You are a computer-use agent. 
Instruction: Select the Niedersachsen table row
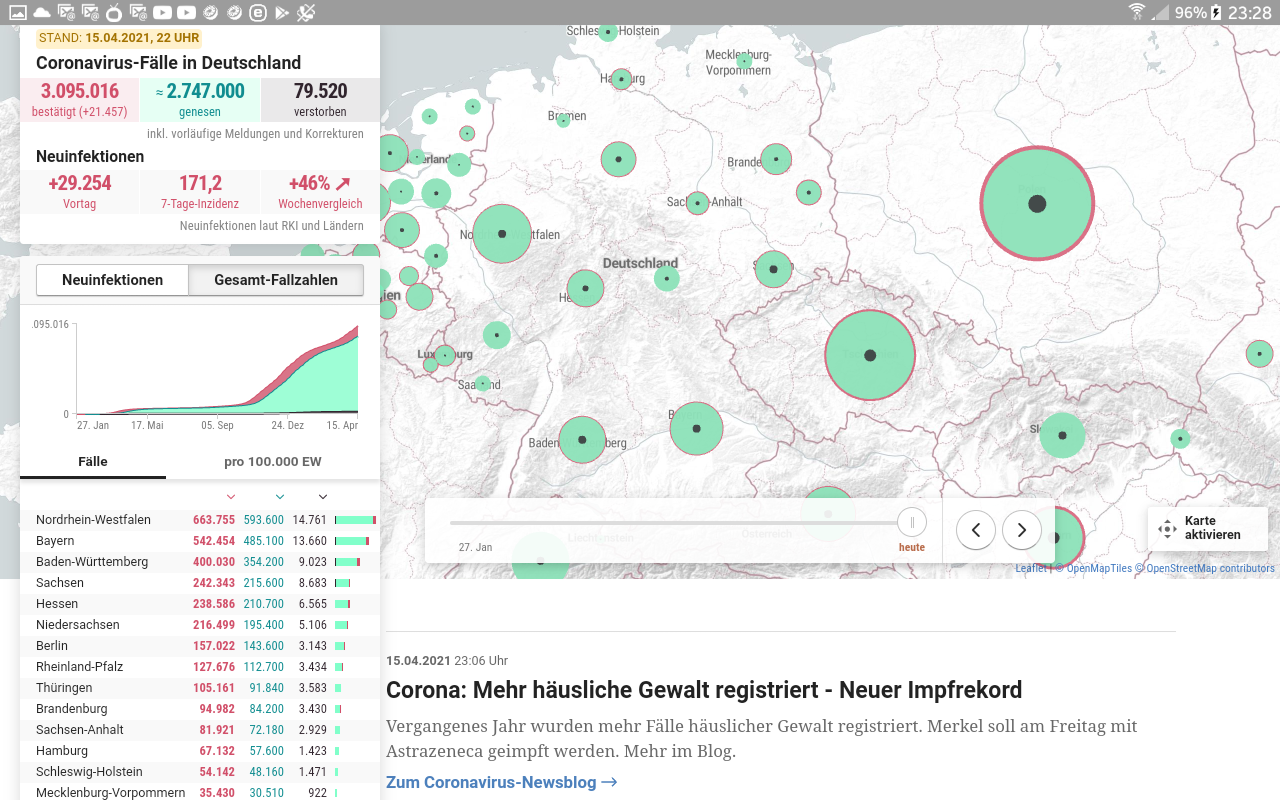[x=200, y=624]
